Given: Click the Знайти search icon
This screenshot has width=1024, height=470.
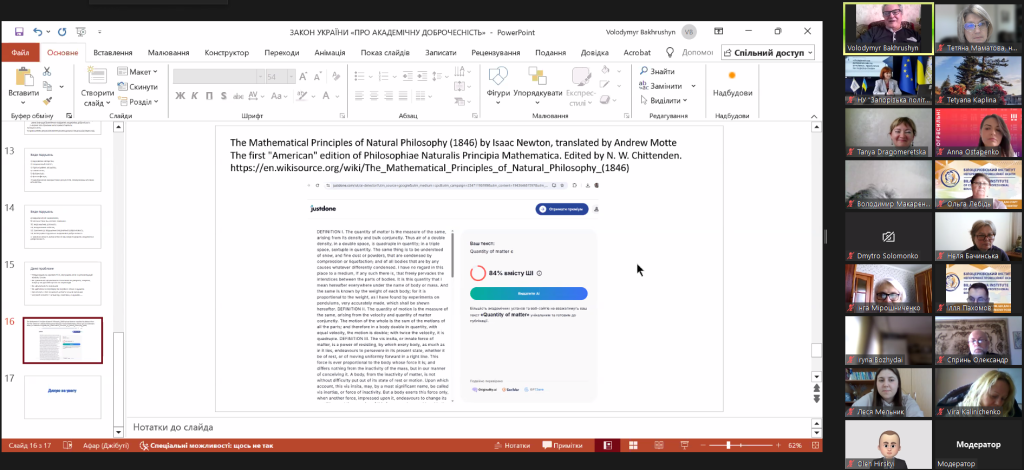Looking at the screenshot, I should click(x=643, y=72).
